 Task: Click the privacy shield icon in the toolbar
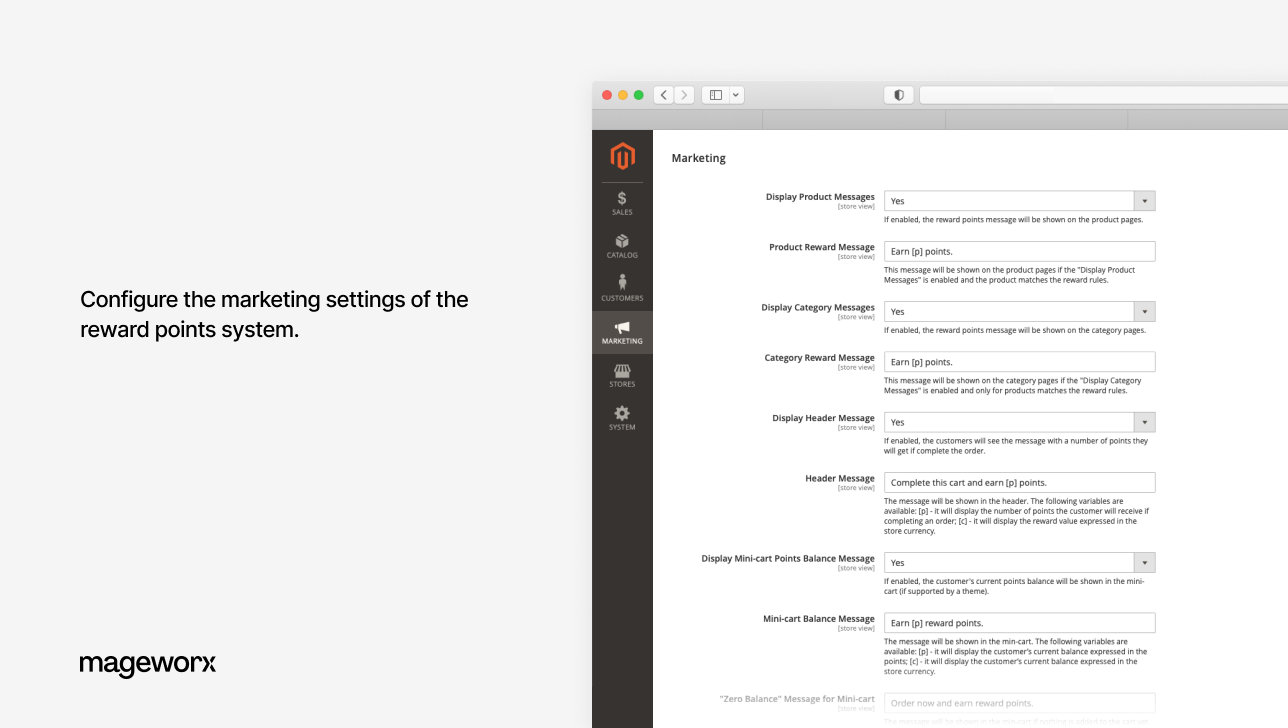[x=898, y=94]
